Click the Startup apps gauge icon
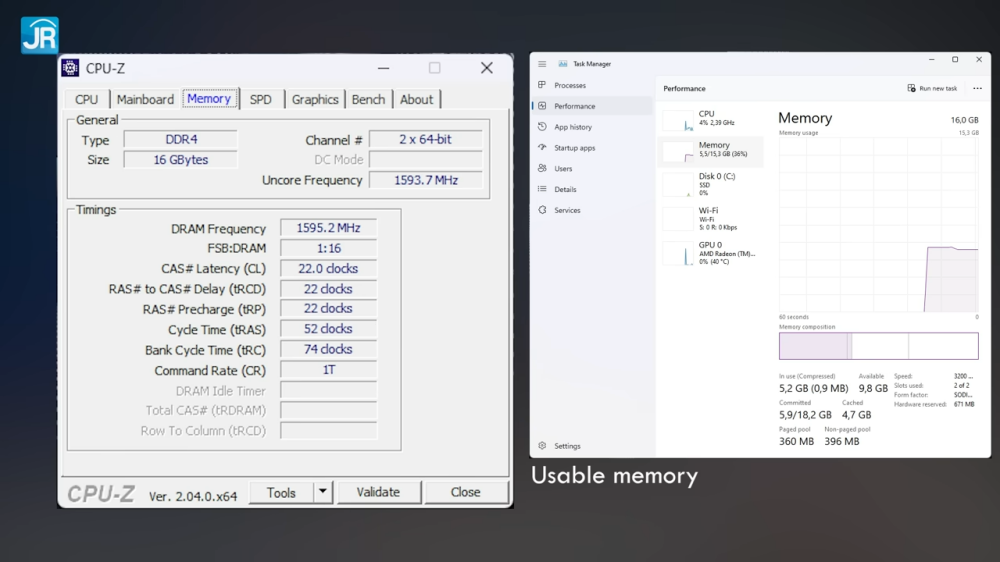This screenshot has width=1000, height=562. coord(542,147)
